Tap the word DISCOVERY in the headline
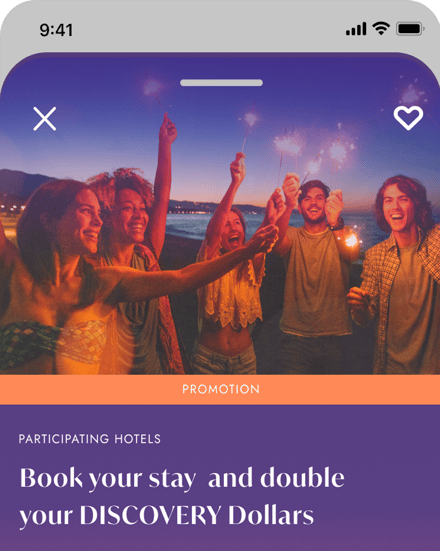This screenshot has height=551, width=440. (x=150, y=515)
